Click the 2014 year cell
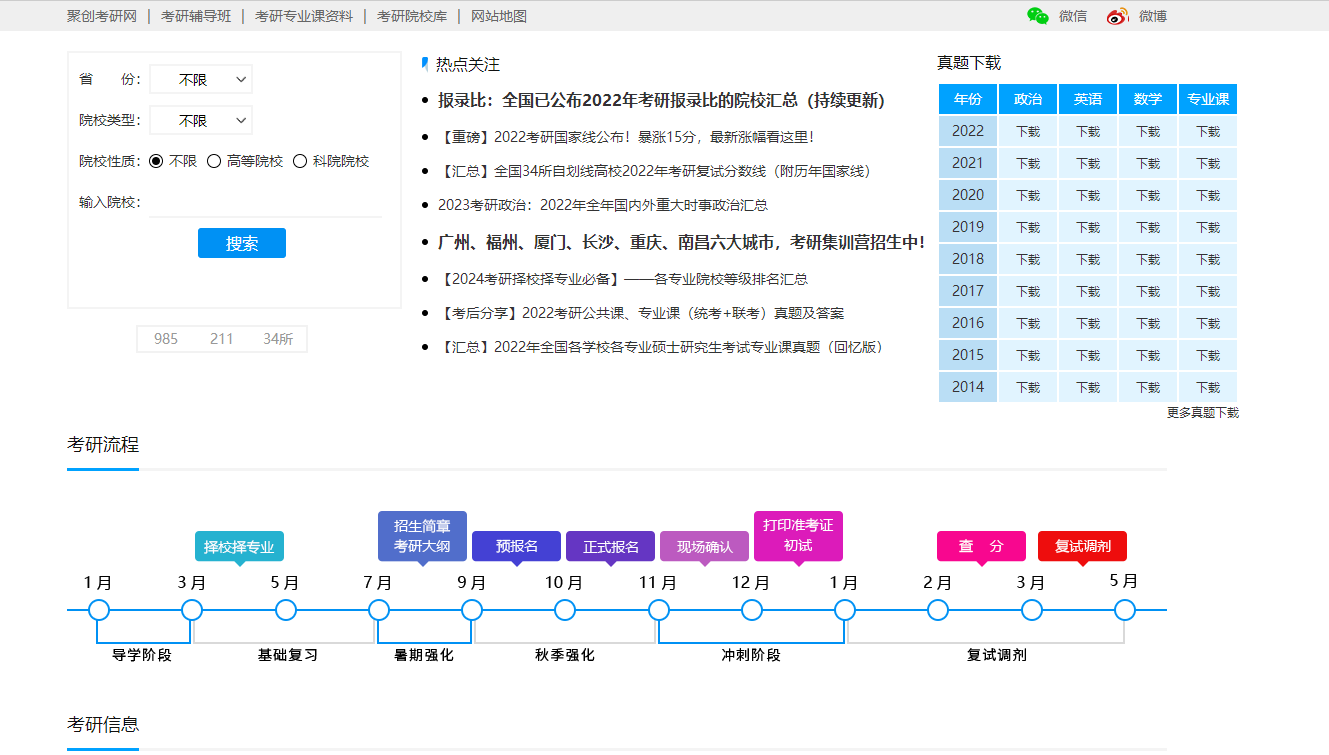Image resolution: width=1329 pixels, height=755 pixels. tap(968, 387)
